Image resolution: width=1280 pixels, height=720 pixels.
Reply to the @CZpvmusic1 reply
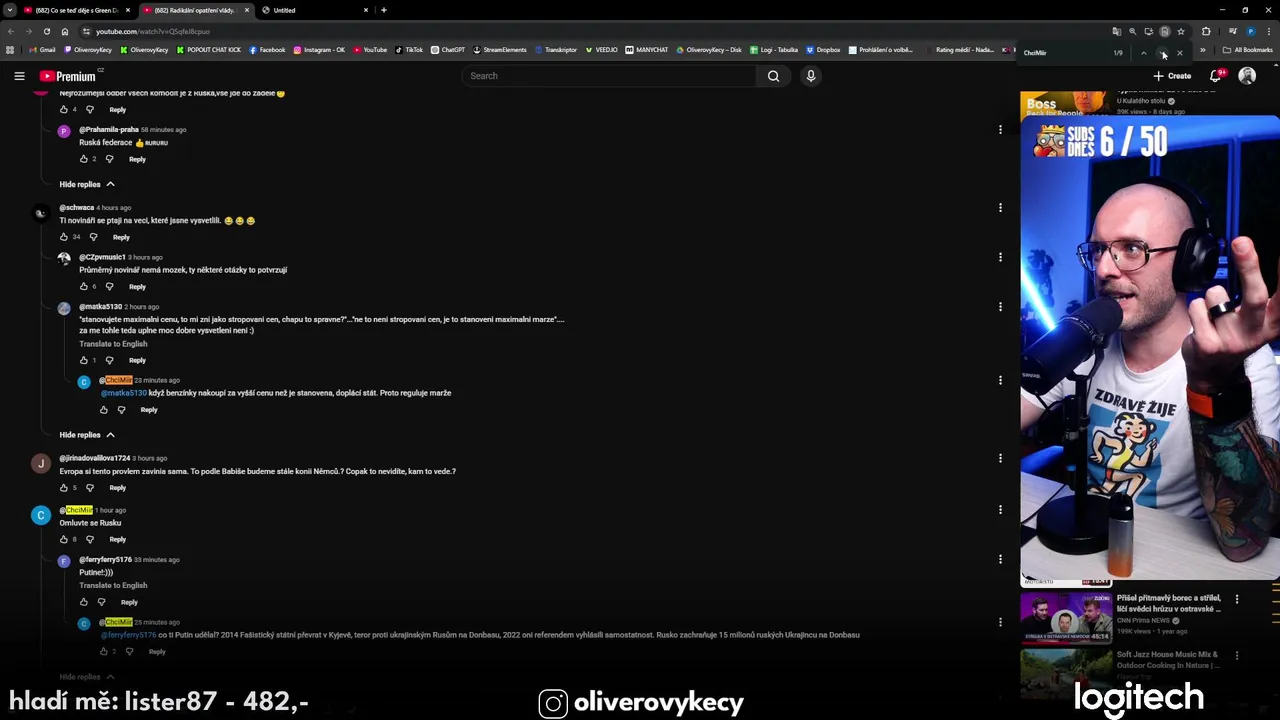click(x=137, y=286)
